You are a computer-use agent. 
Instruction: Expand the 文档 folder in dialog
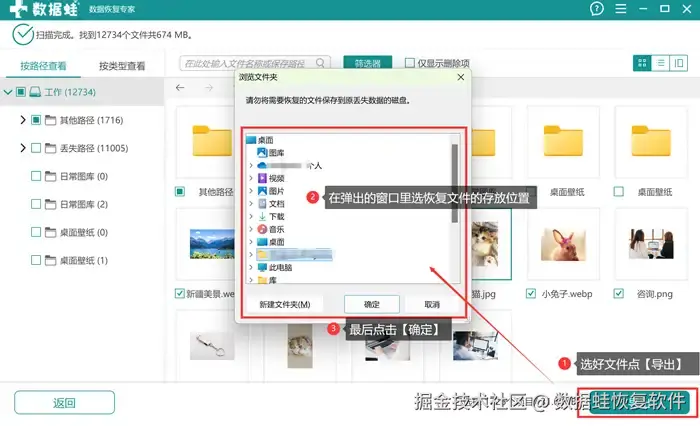coord(251,204)
